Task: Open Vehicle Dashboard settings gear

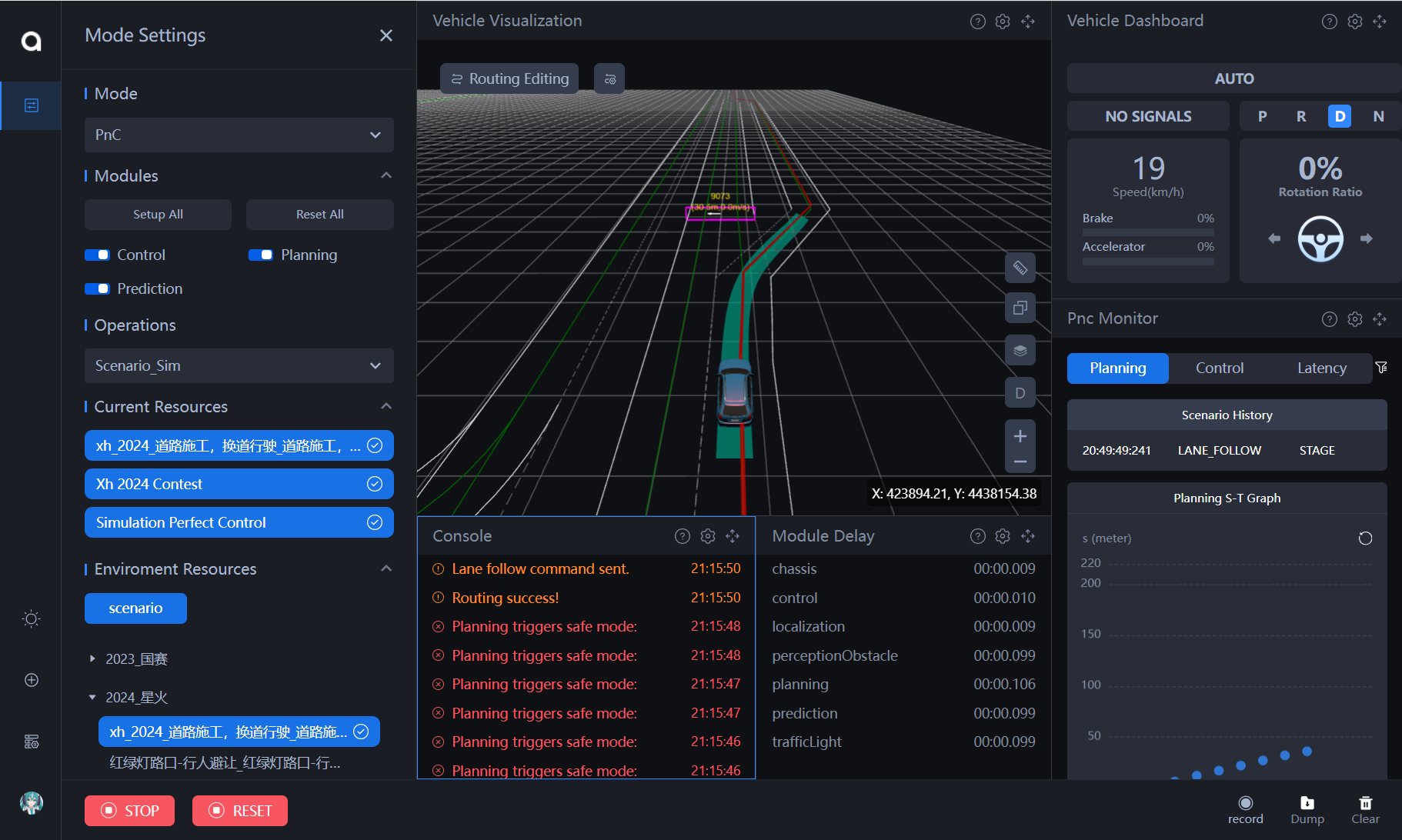Action: click(x=1354, y=22)
